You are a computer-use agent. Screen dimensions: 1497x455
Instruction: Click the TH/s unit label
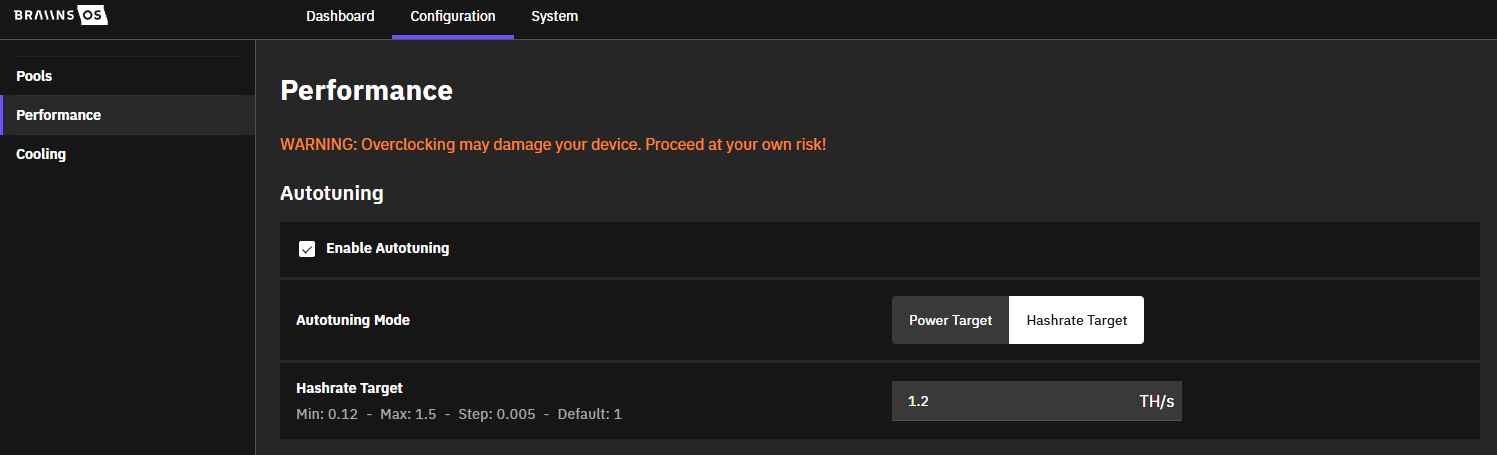[1156, 401]
